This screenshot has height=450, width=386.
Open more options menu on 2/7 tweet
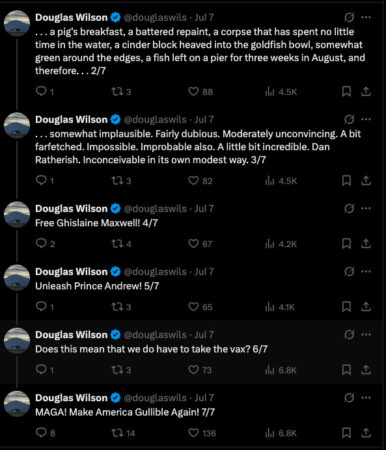coord(366,17)
